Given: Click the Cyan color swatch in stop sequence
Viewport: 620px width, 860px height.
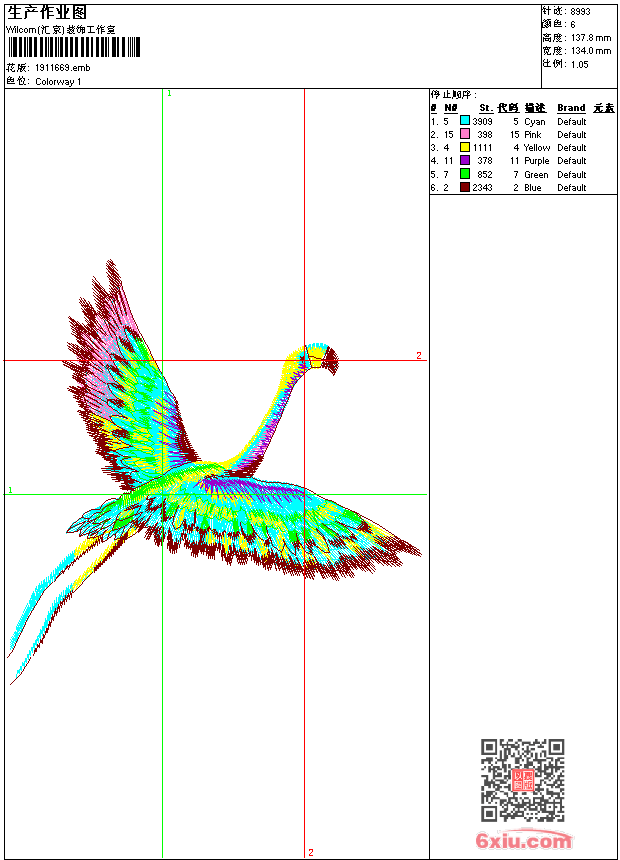Looking at the screenshot, I should pyautogui.click(x=465, y=121).
